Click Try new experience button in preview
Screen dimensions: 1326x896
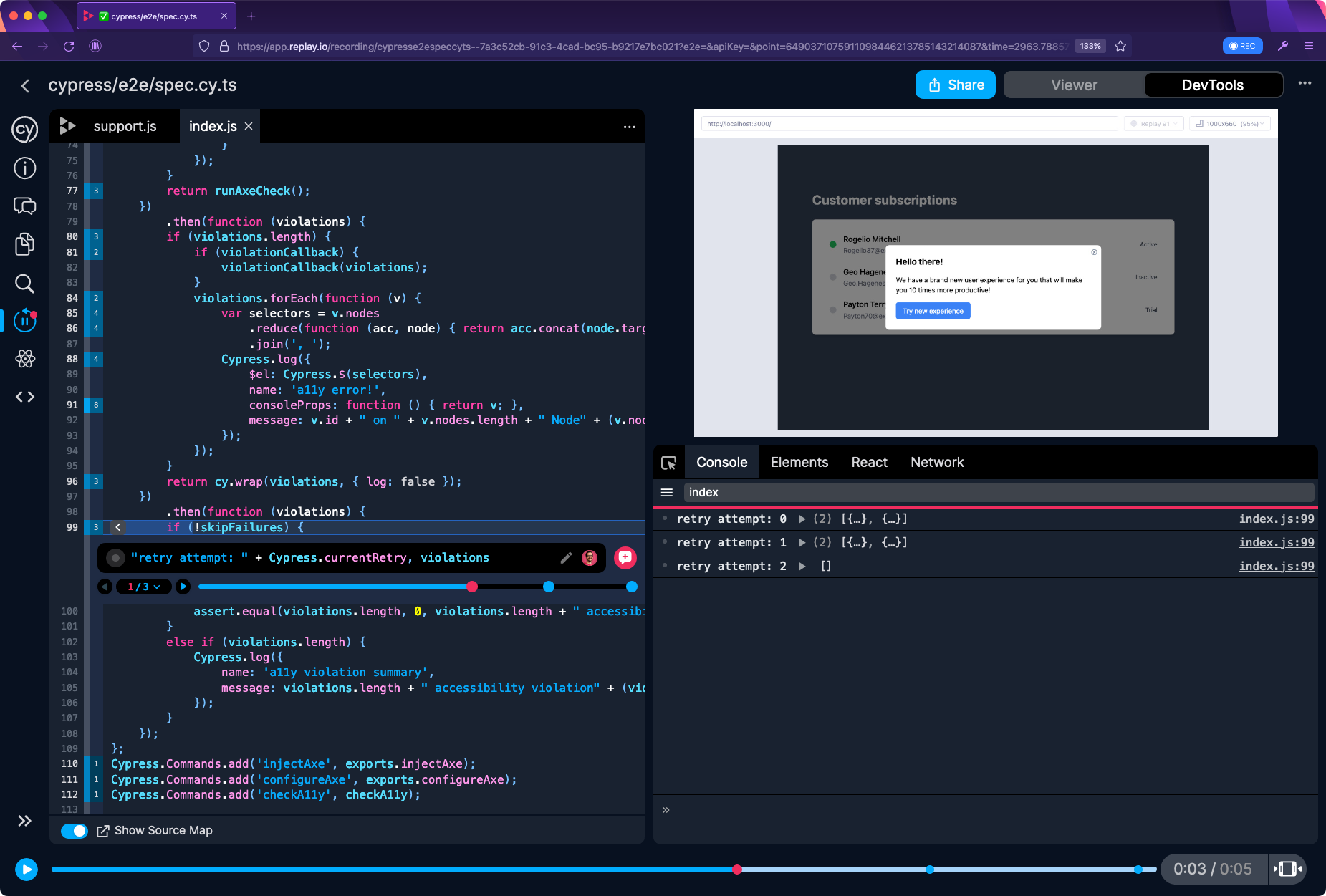point(933,311)
